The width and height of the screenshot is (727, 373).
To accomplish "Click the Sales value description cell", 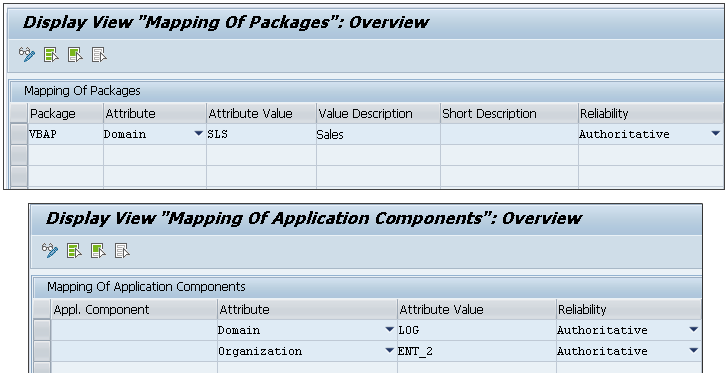I will tap(378, 134).
